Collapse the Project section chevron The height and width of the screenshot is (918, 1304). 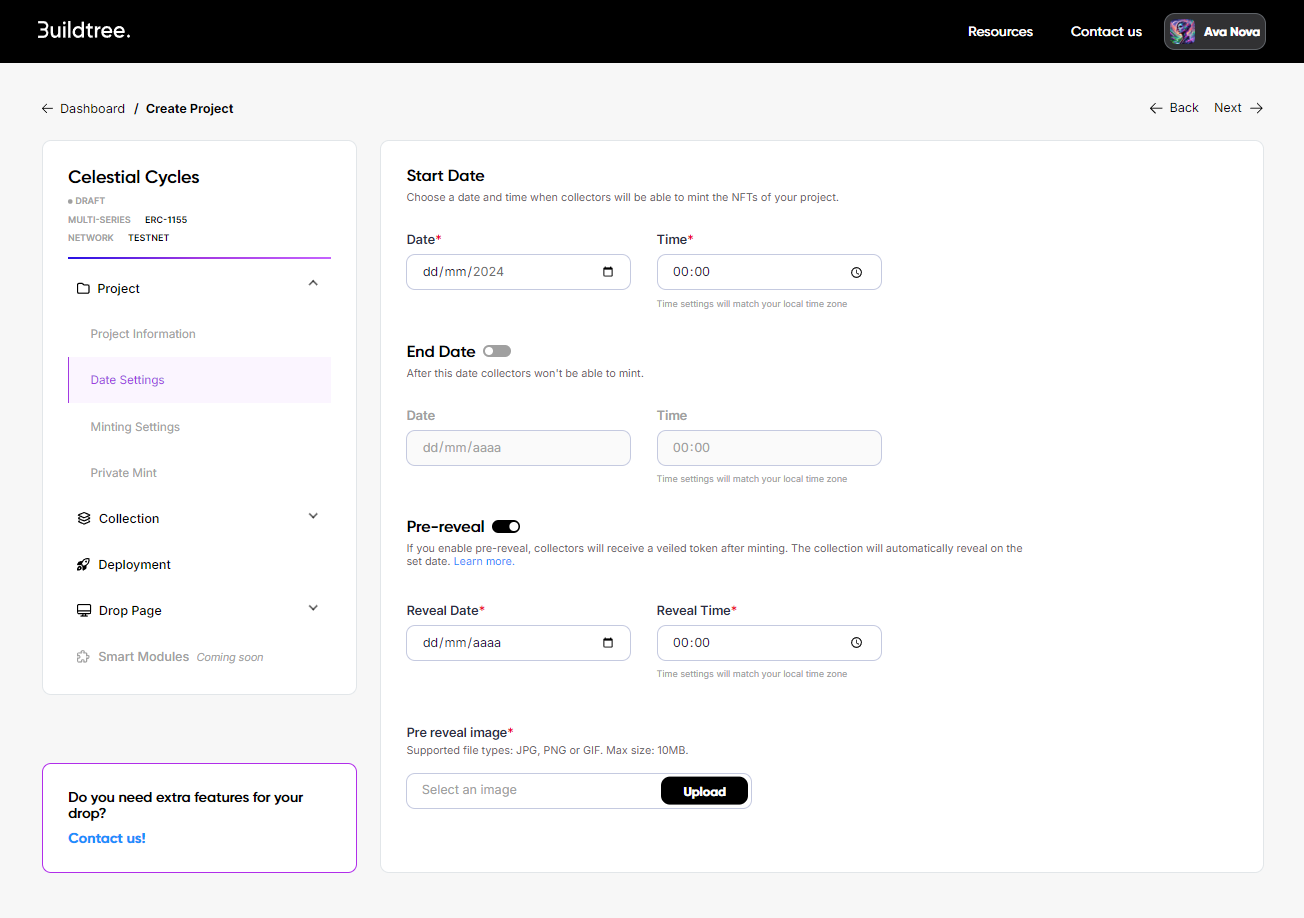313,284
